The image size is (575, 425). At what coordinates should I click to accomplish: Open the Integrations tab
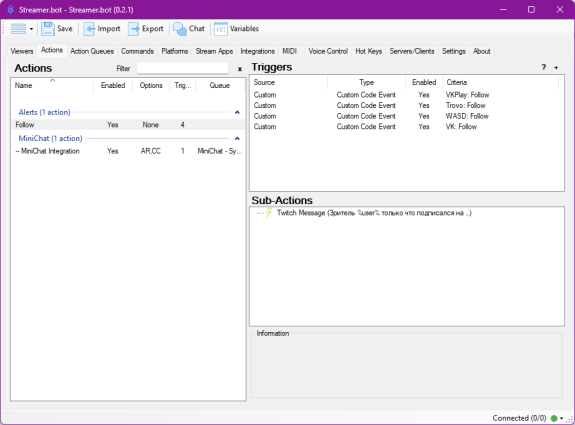pos(257,51)
